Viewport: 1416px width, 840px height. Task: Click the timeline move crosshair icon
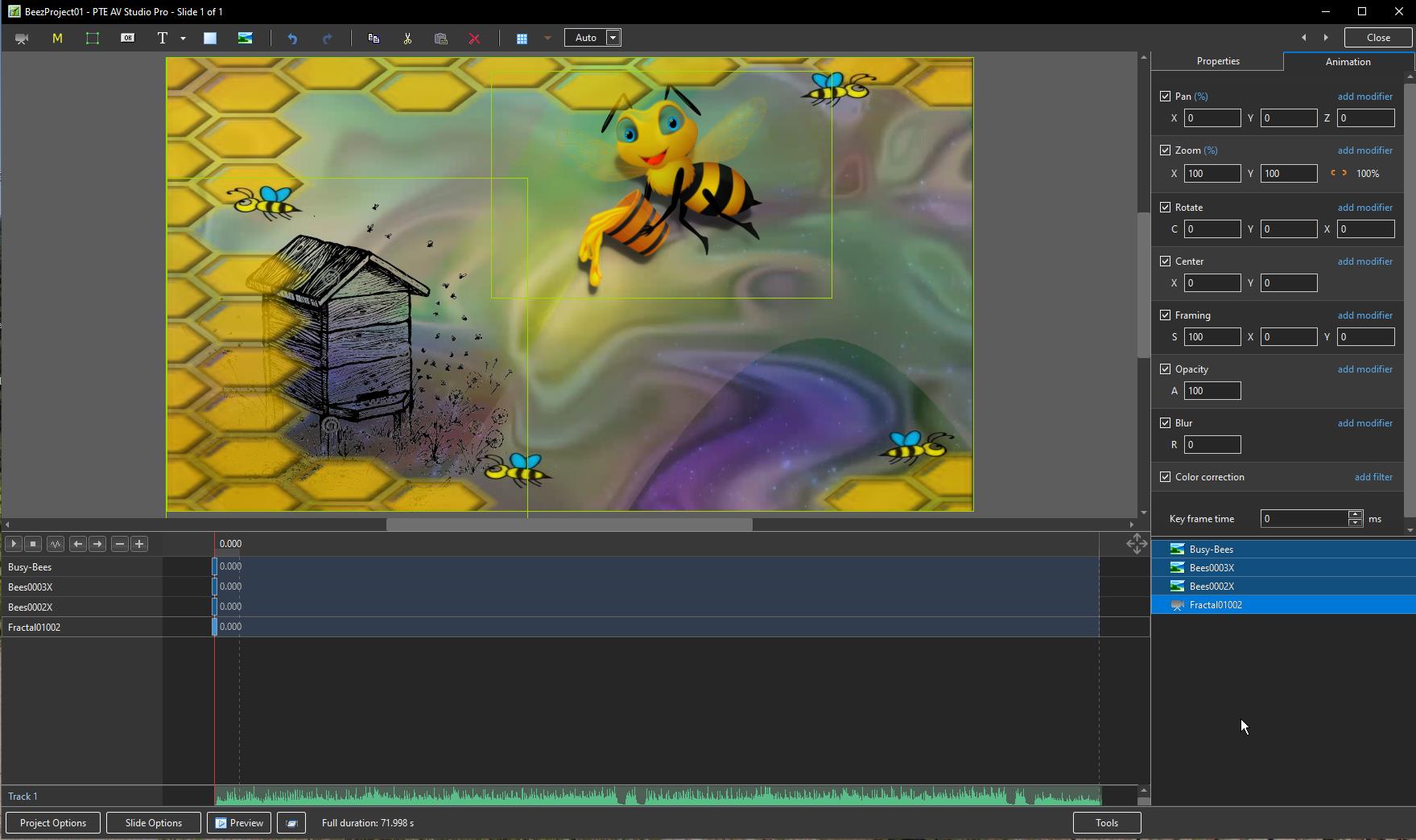point(1137,545)
